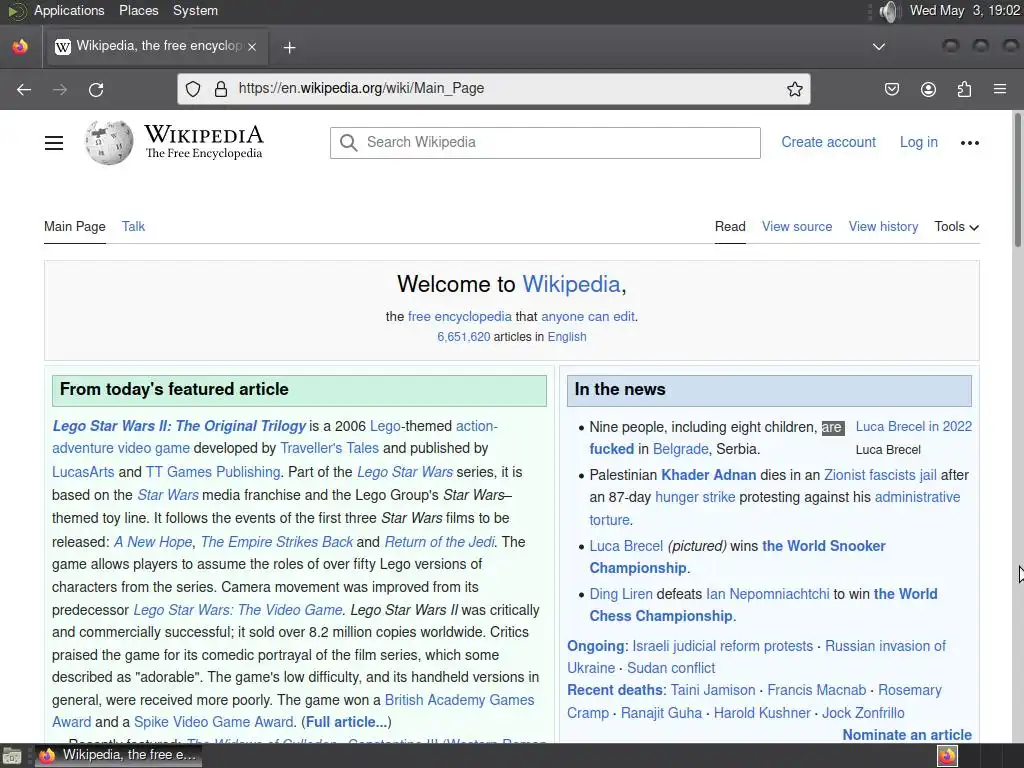Image resolution: width=1024 pixels, height=768 pixels.
Task: Click the Nominate an article link
Action: pyautogui.click(x=906, y=735)
